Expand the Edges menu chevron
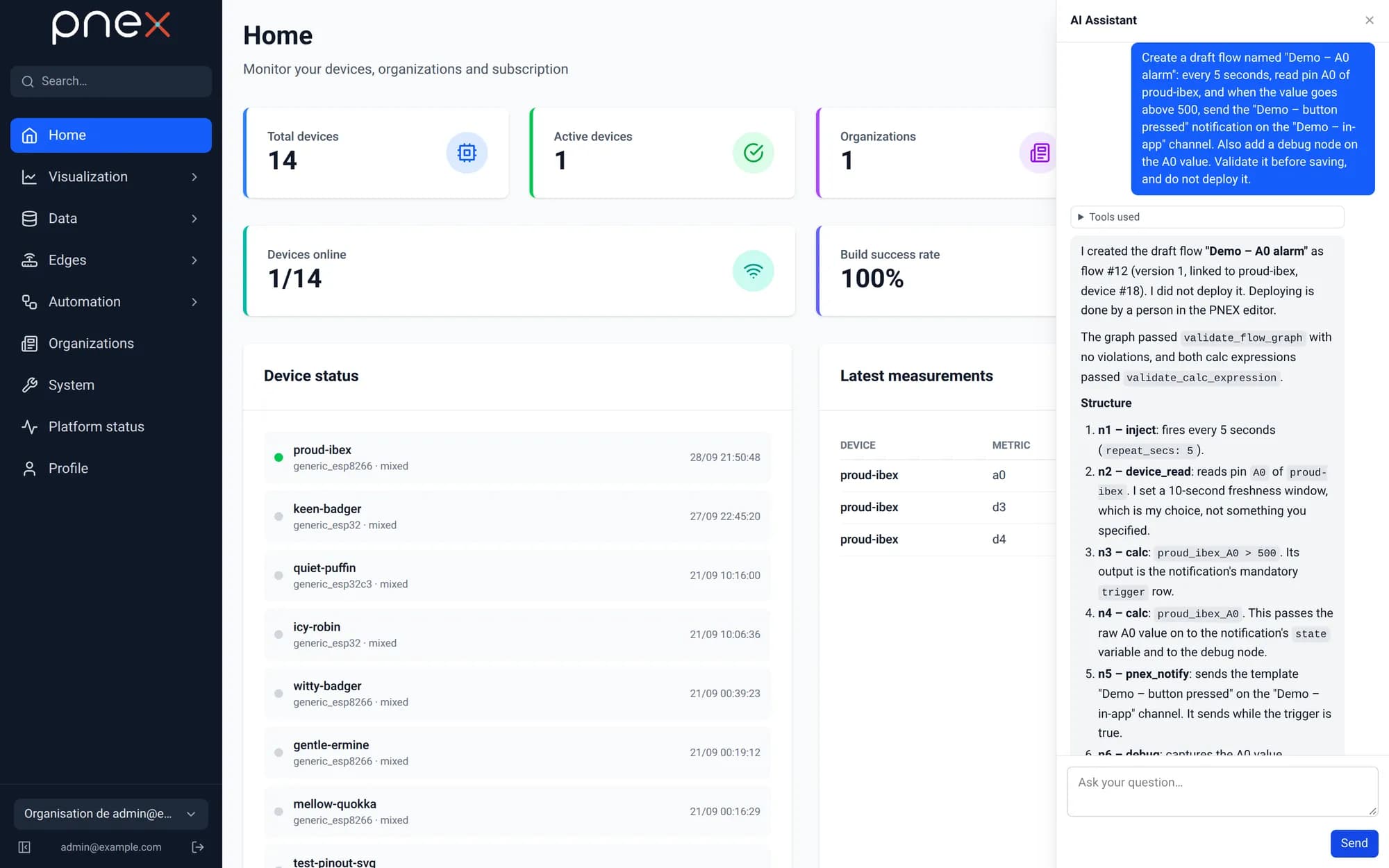This screenshot has width=1389, height=868. [x=194, y=260]
